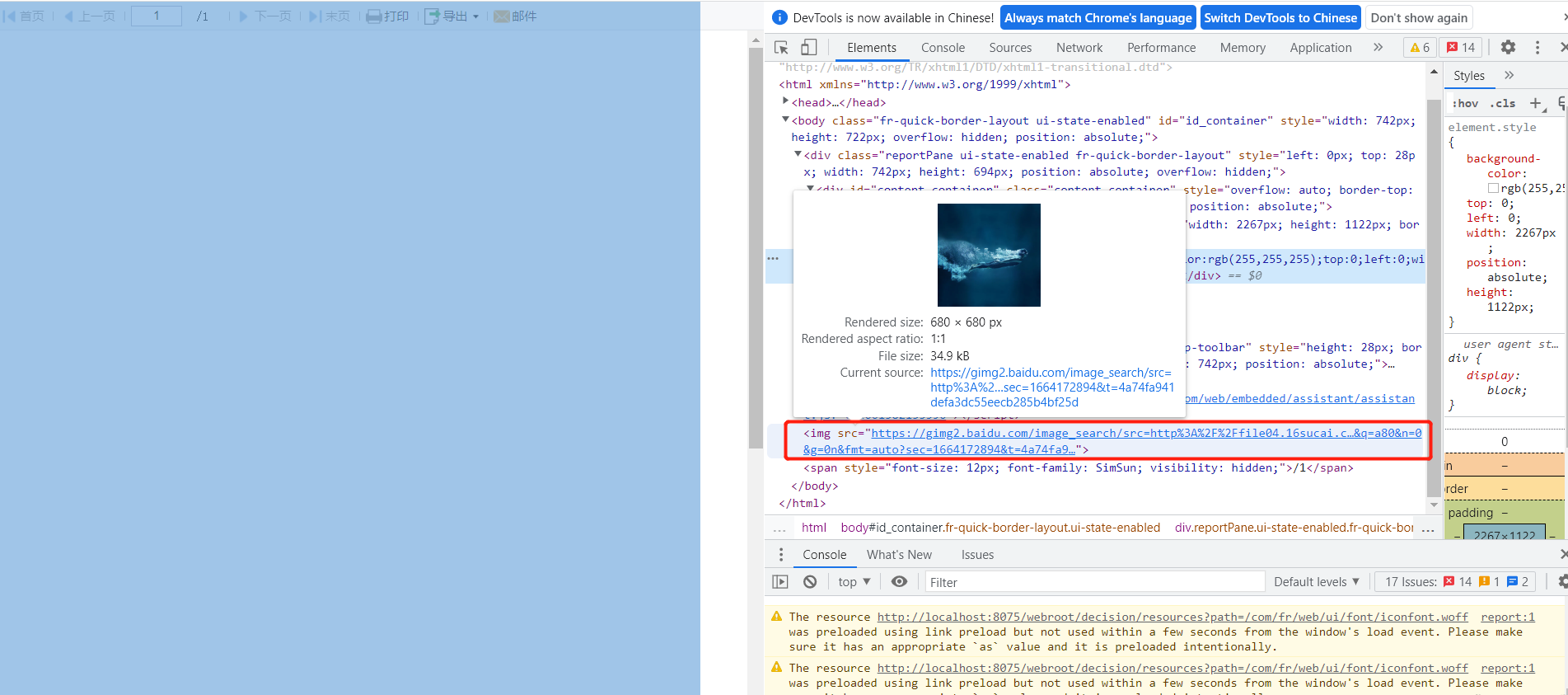Open the top JavaScript context dropdown
The image size is (1568, 695).
point(854,582)
